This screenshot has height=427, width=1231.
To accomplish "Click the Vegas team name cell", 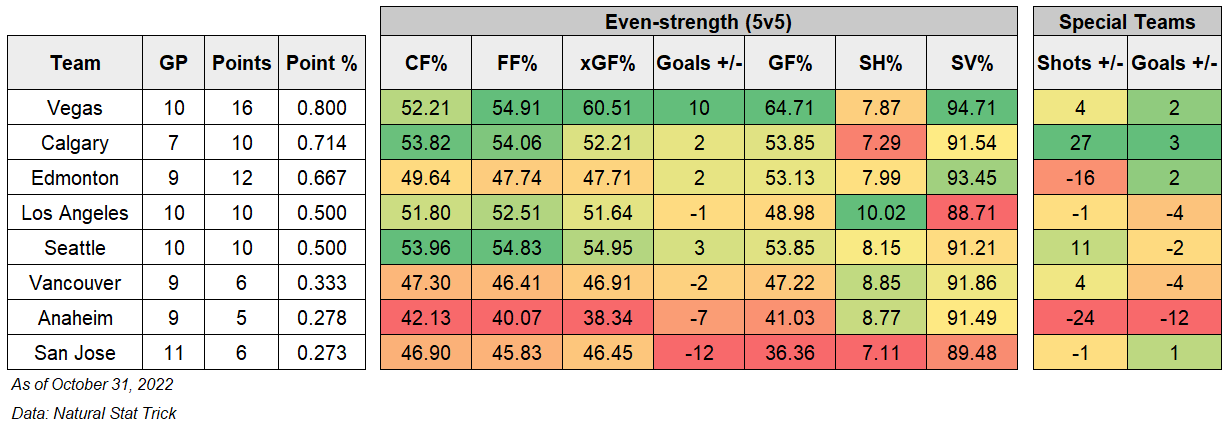I will click(x=76, y=108).
